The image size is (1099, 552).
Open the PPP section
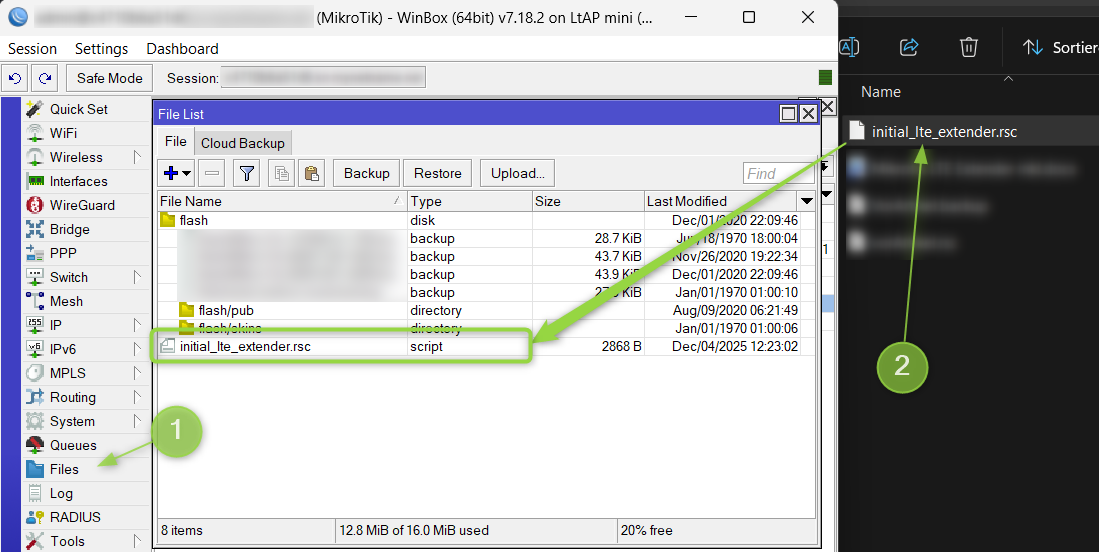click(63, 253)
